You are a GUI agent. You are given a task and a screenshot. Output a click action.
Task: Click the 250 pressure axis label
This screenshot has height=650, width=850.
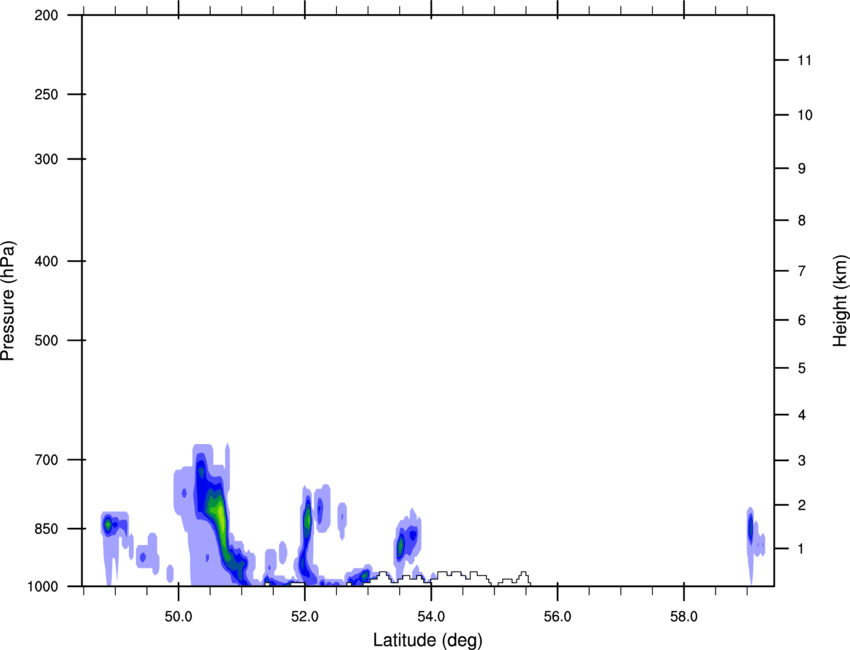pyautogui.click(x=46, y=94)
